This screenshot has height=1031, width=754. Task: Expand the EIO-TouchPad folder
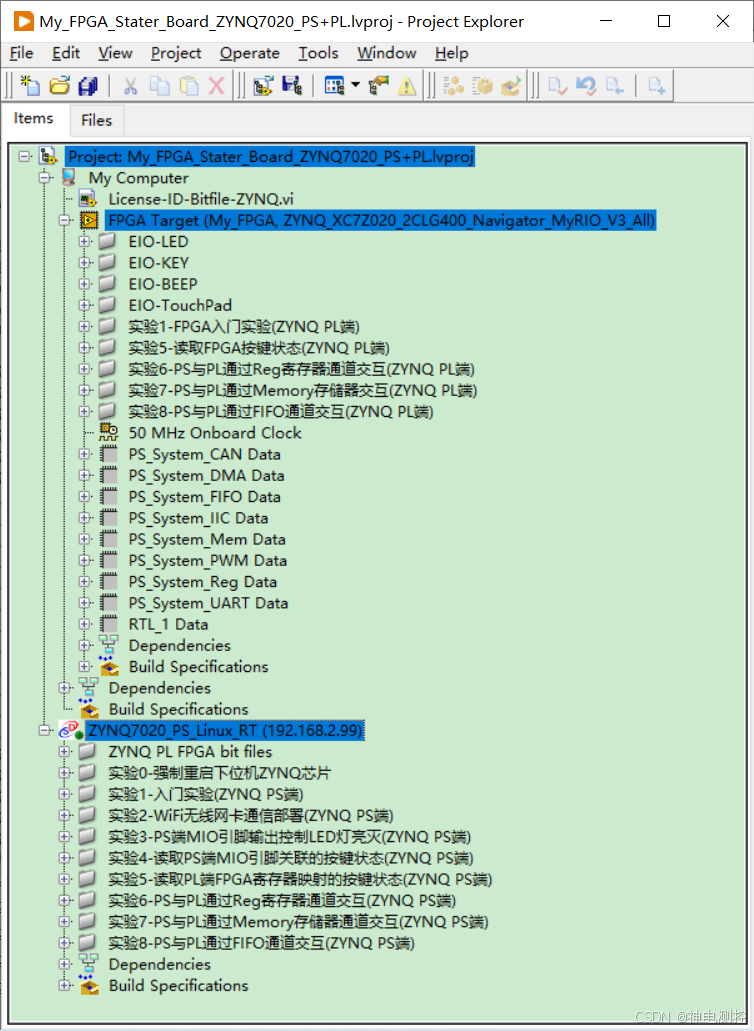pyautogui.click(x=84, y=305)
